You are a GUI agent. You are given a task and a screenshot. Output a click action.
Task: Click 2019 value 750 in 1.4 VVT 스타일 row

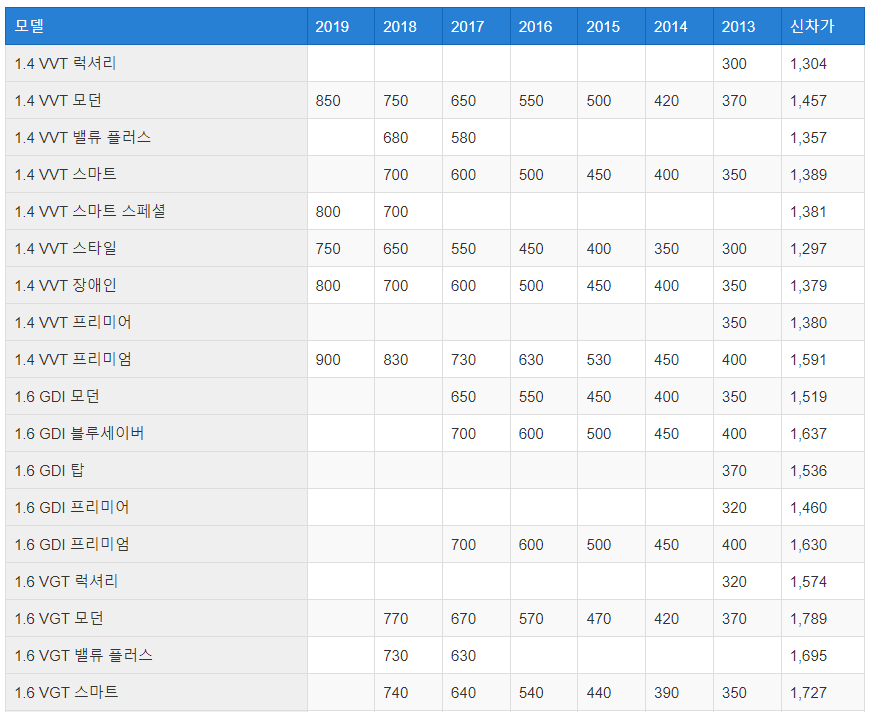[x=328, y=249]
